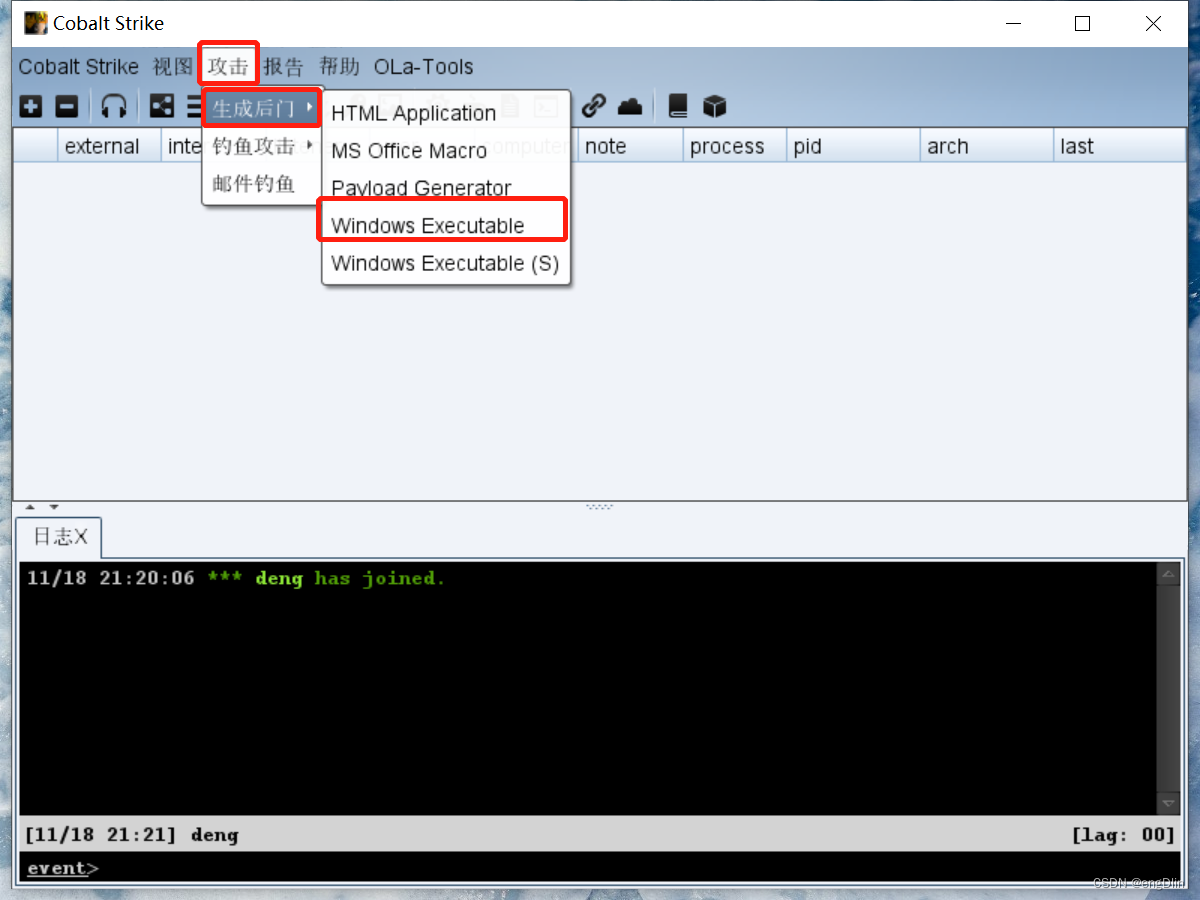Collapse the bottom pane with the down split arrow

(53, 507)
